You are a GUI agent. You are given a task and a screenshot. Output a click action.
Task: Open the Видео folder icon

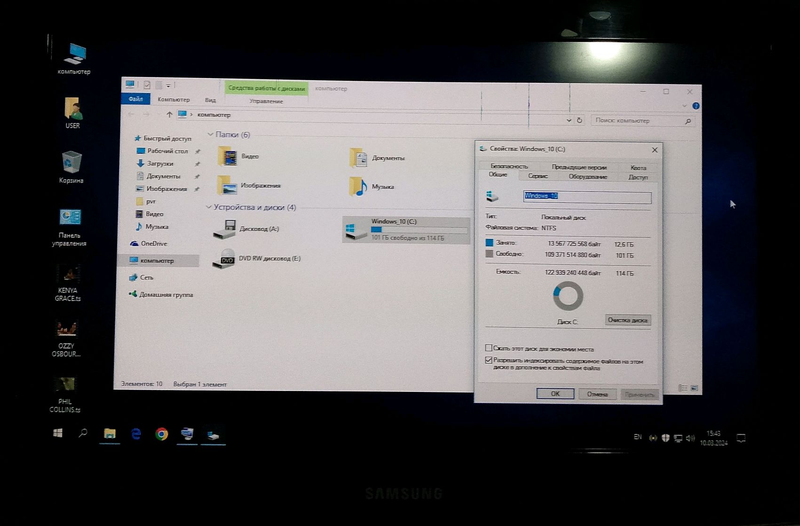(x=238, y=157)
